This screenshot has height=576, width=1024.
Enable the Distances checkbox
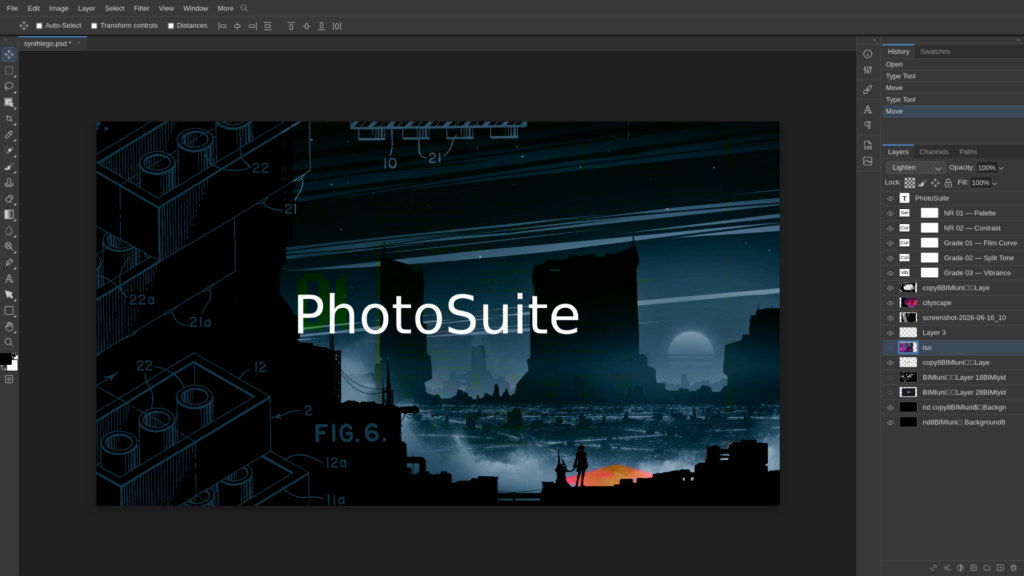tap(170, 26)
